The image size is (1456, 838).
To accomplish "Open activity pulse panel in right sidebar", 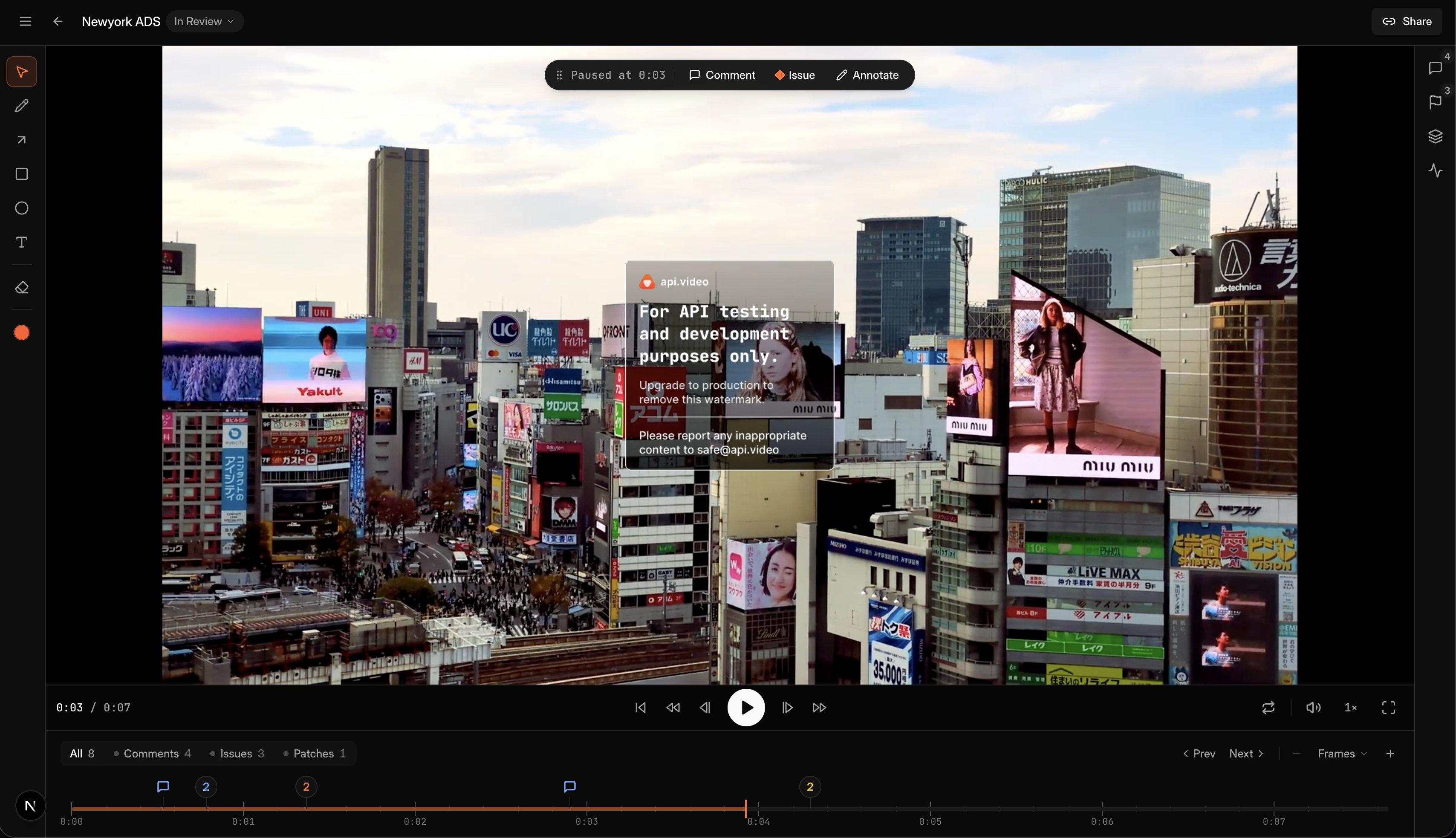I will [x=1435, y=170].
